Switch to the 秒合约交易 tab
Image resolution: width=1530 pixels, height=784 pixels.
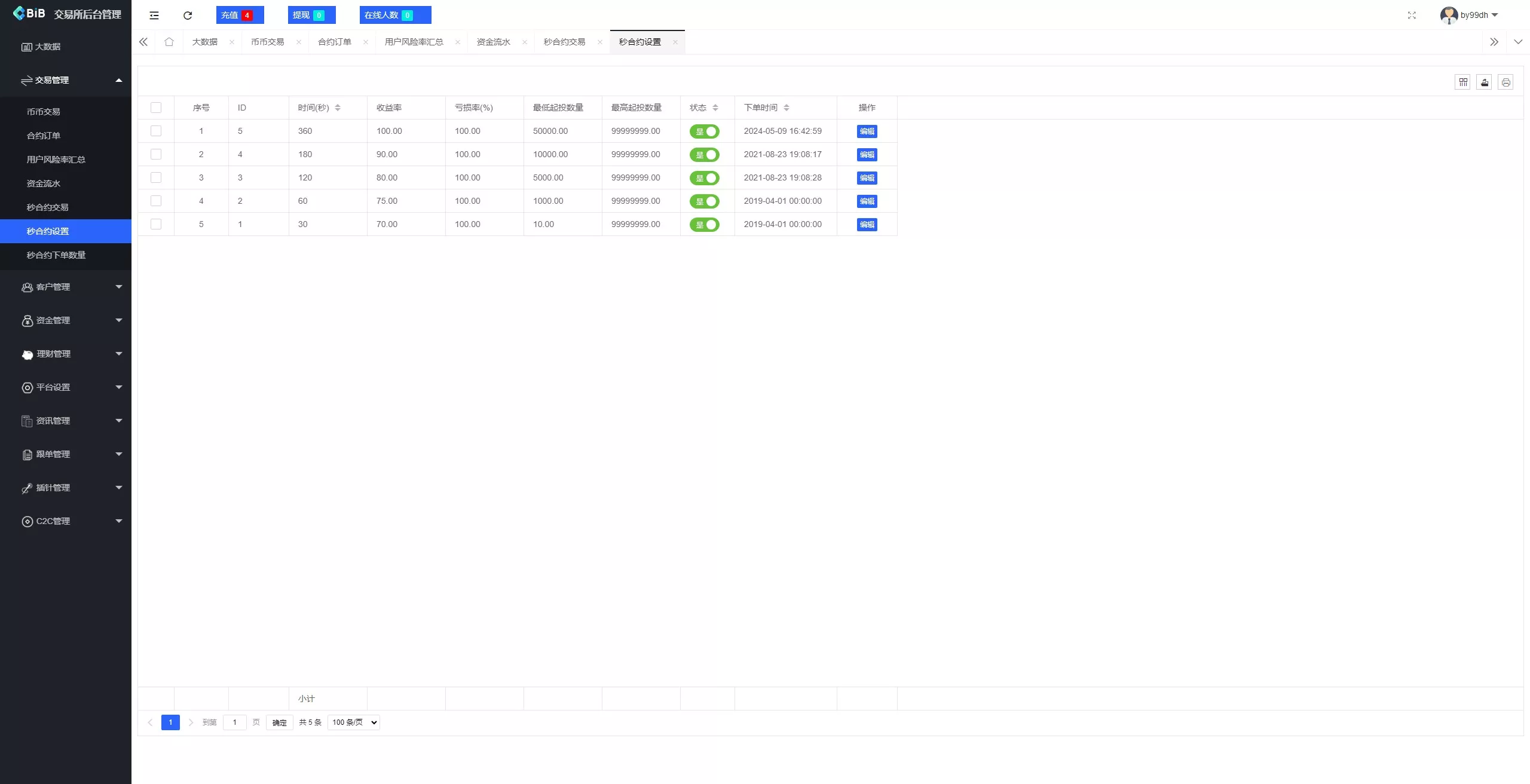click(564, 42)
